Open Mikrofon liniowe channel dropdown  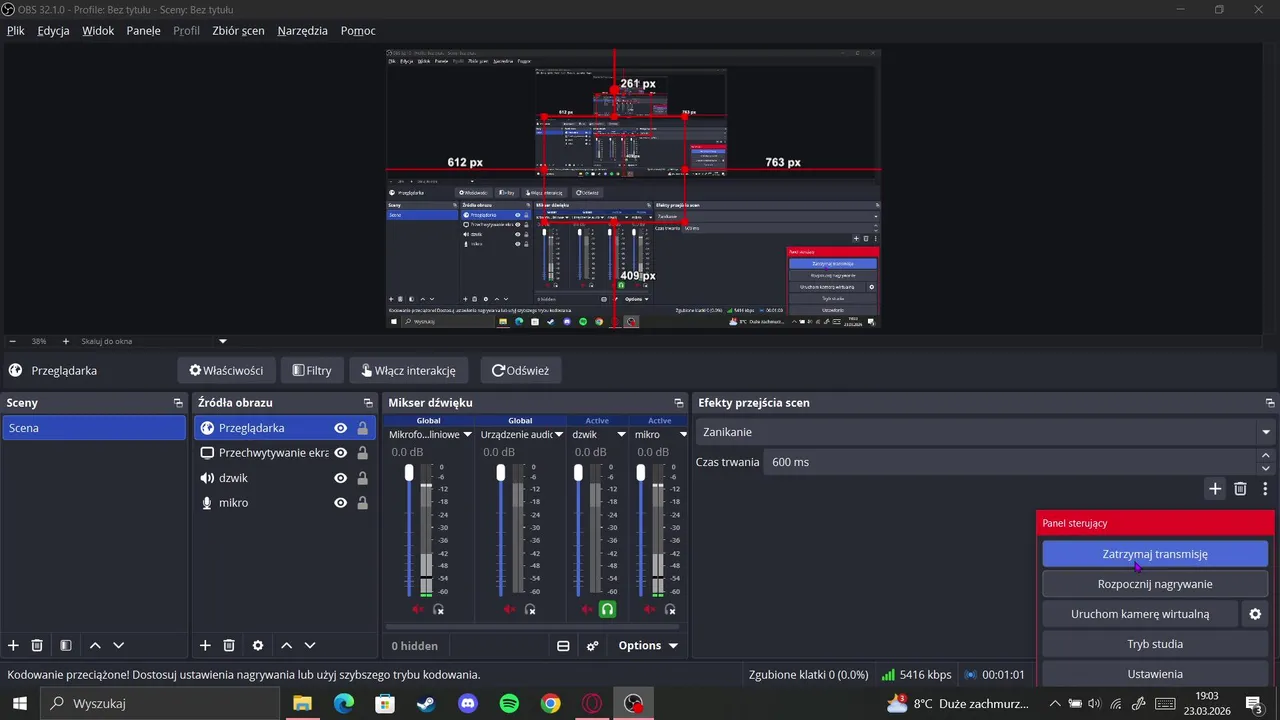click(x=468, y=435)
